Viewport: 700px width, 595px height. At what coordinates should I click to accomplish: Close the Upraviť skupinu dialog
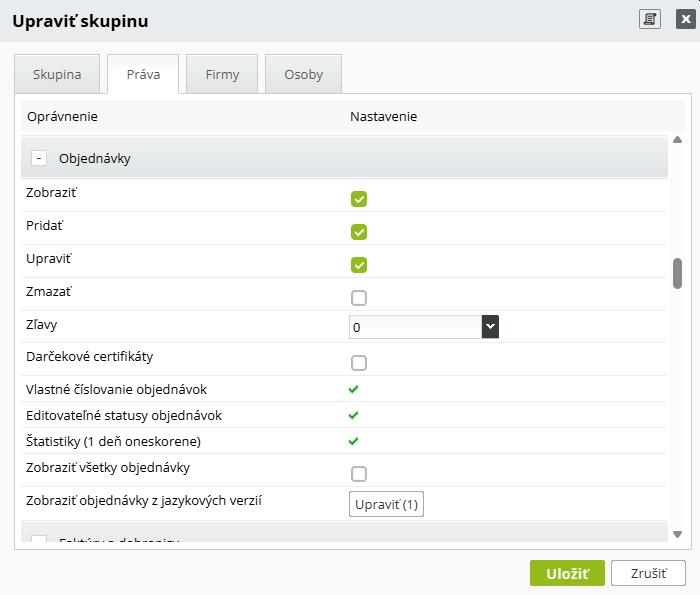(684, 19)
